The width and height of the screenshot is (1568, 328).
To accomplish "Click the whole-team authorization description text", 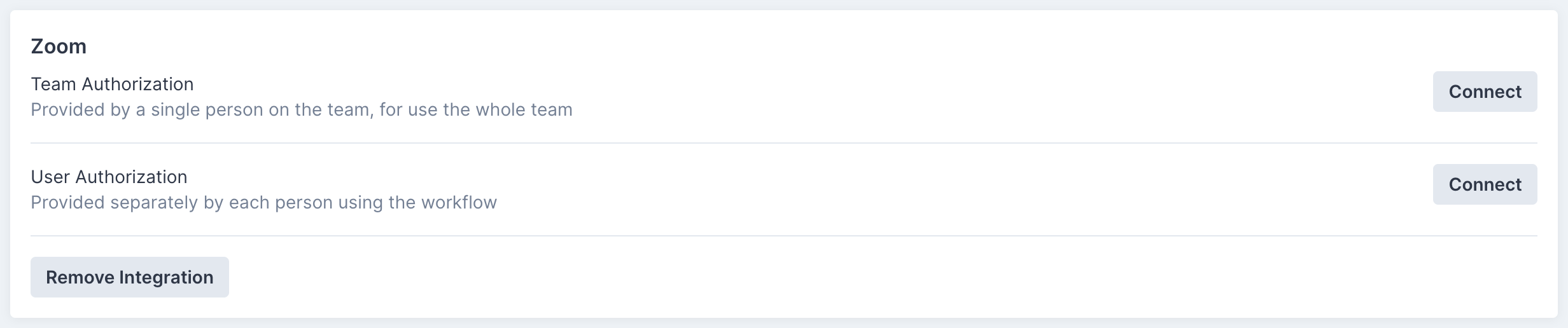I will 301,110.
